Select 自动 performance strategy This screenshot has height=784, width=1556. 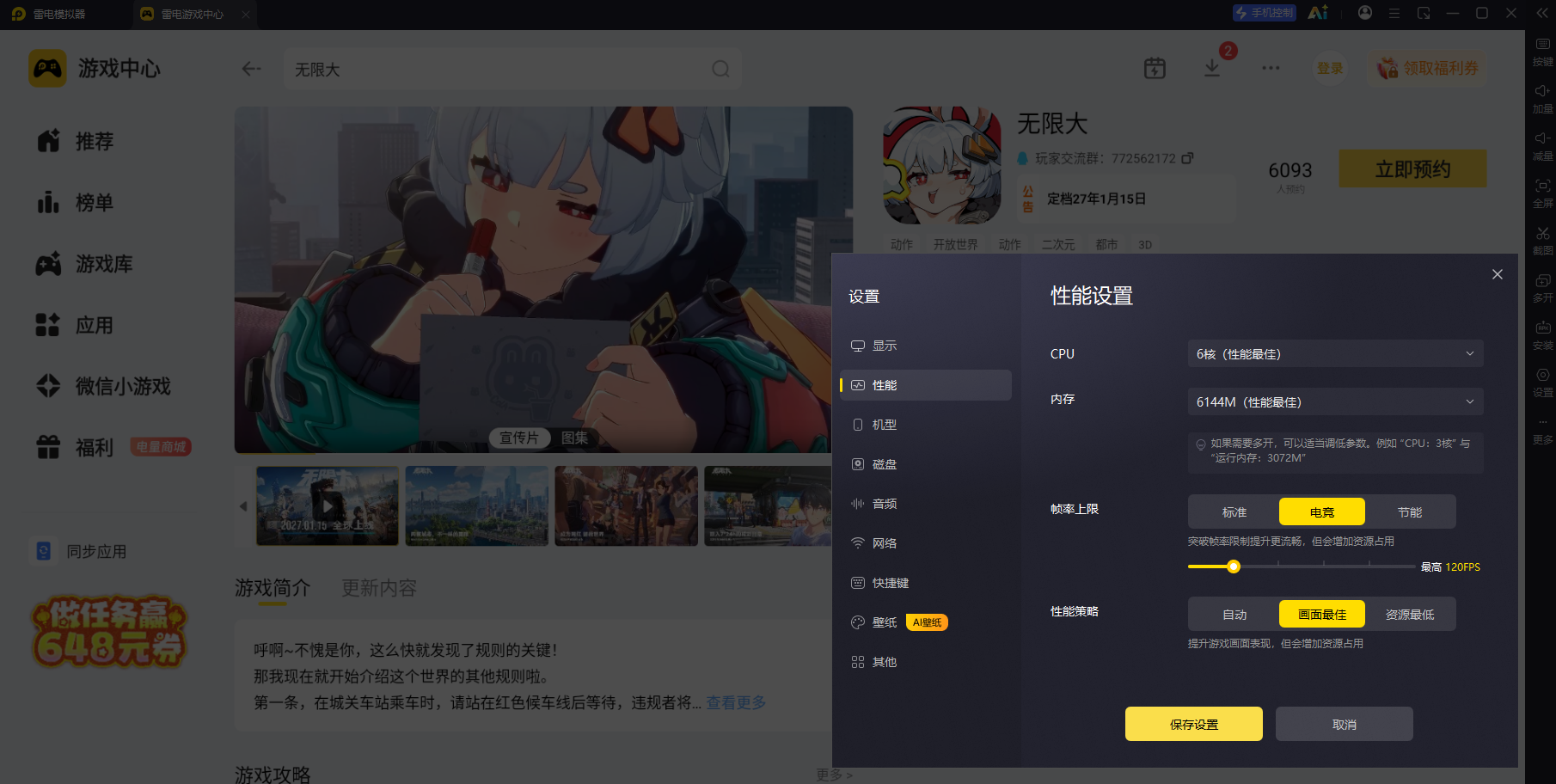pyautogui.click(x=1234, y=615)
